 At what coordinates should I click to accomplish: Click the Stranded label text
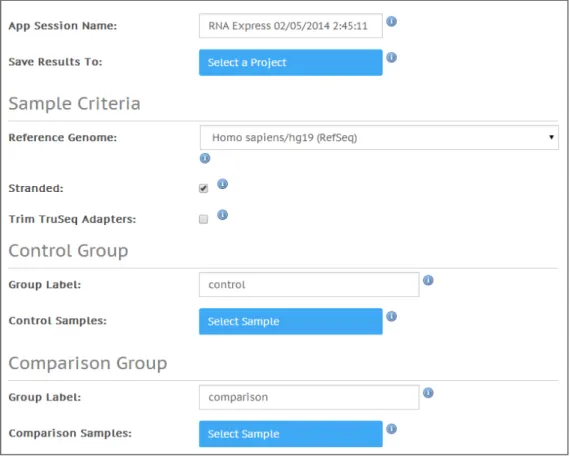click(x=36, y=188)
